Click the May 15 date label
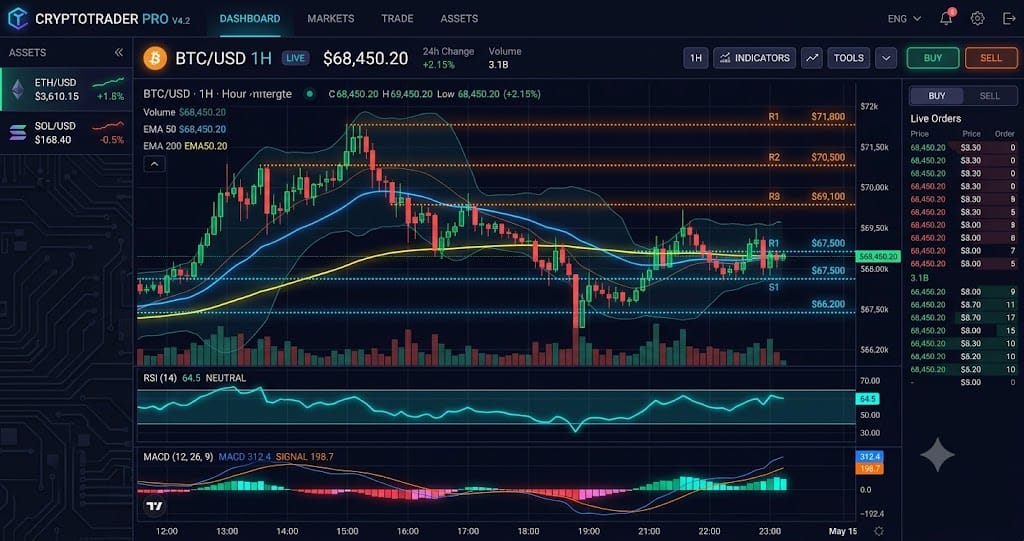This screenshot has height=541, width=1024. click(843, 531)
